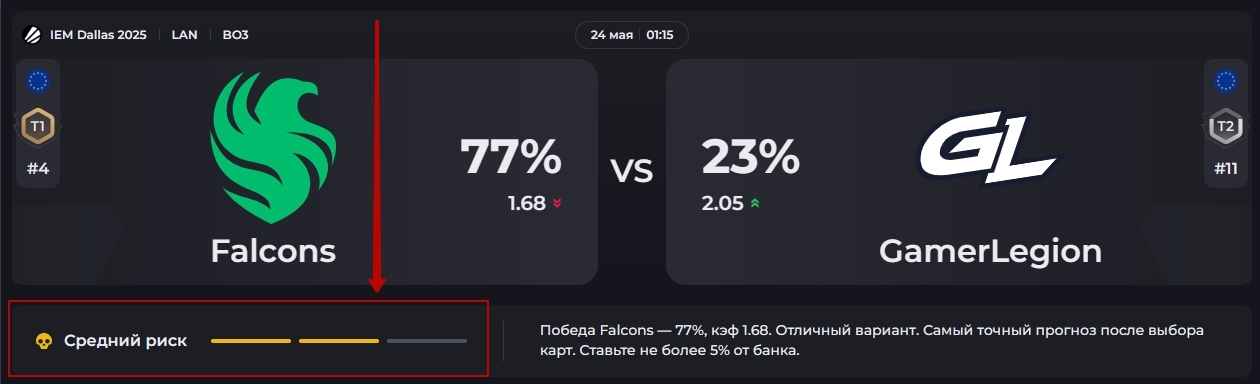The width and height of the screenshot is (1260, 384).
Task: Click the GamerLegion team name
Action: pos(990,251)
